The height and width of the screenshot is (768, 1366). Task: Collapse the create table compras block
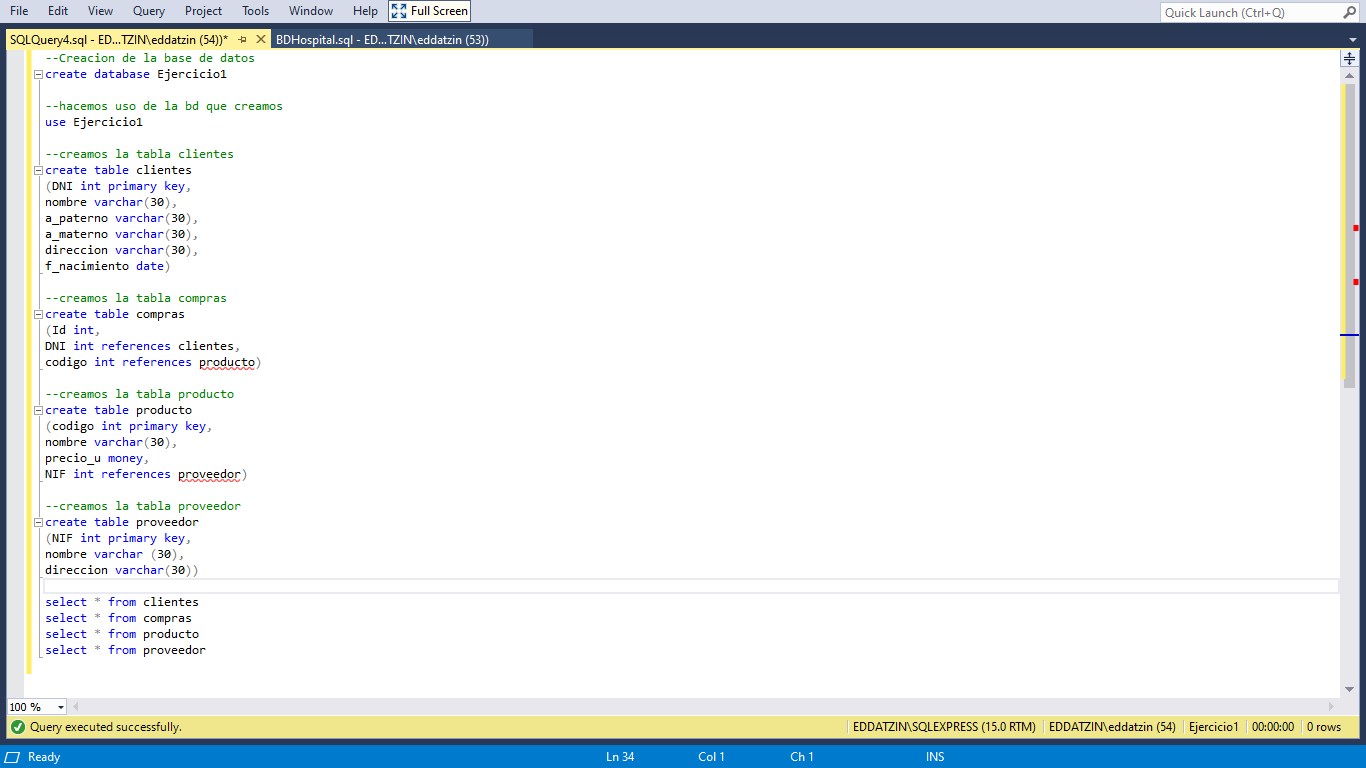coord(37,314)
